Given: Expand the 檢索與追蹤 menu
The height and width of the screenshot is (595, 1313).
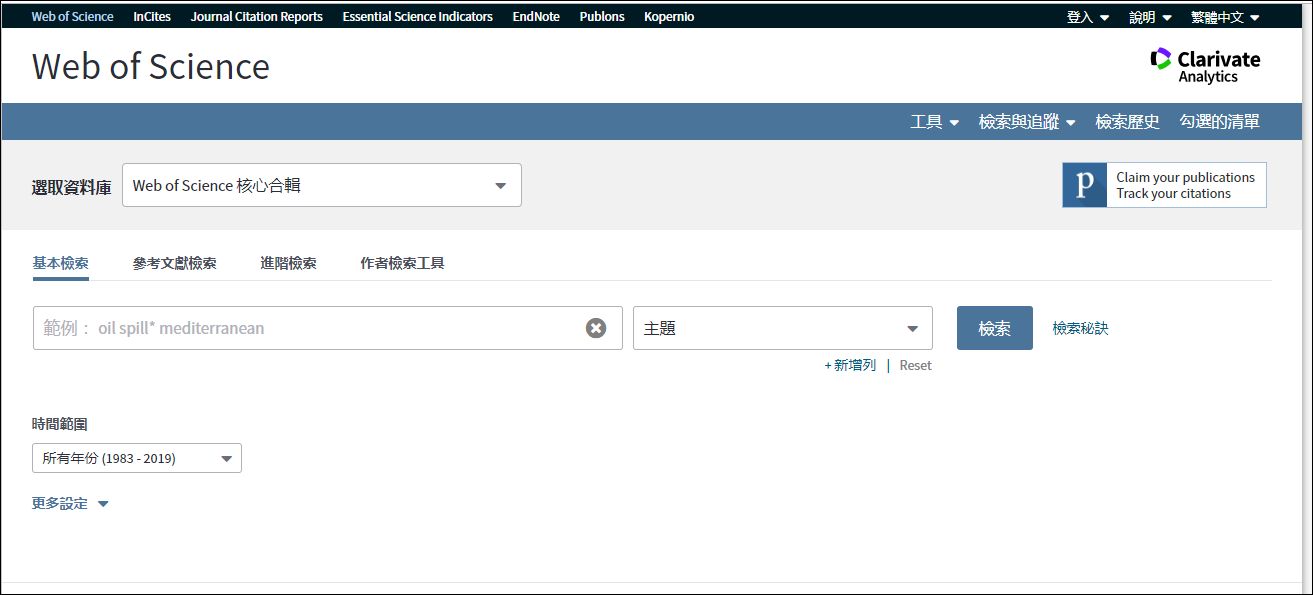Looking at the screenshot, I should (x=1027, y=122).
